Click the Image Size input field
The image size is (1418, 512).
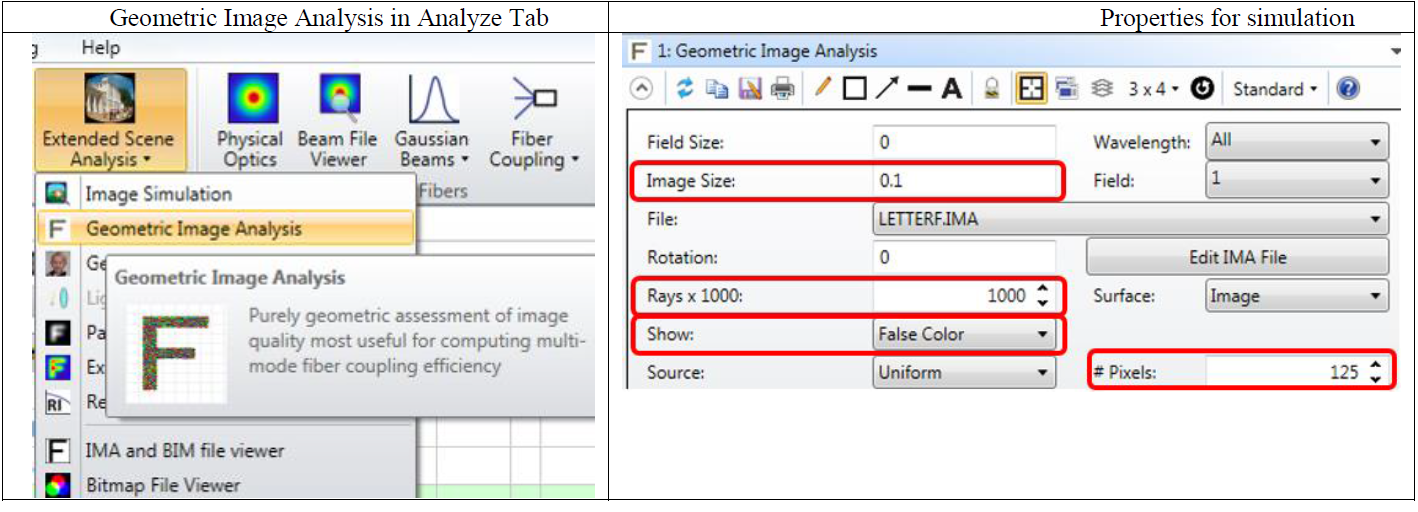[x=962, y=181]
